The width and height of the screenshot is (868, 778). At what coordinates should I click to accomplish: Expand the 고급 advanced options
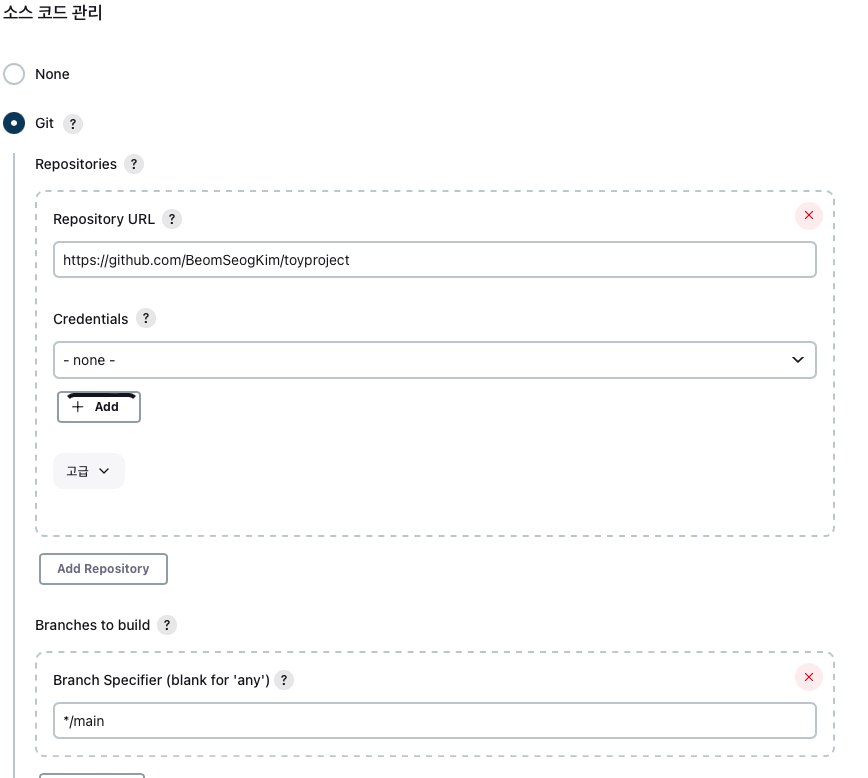(x=89, y=471)
